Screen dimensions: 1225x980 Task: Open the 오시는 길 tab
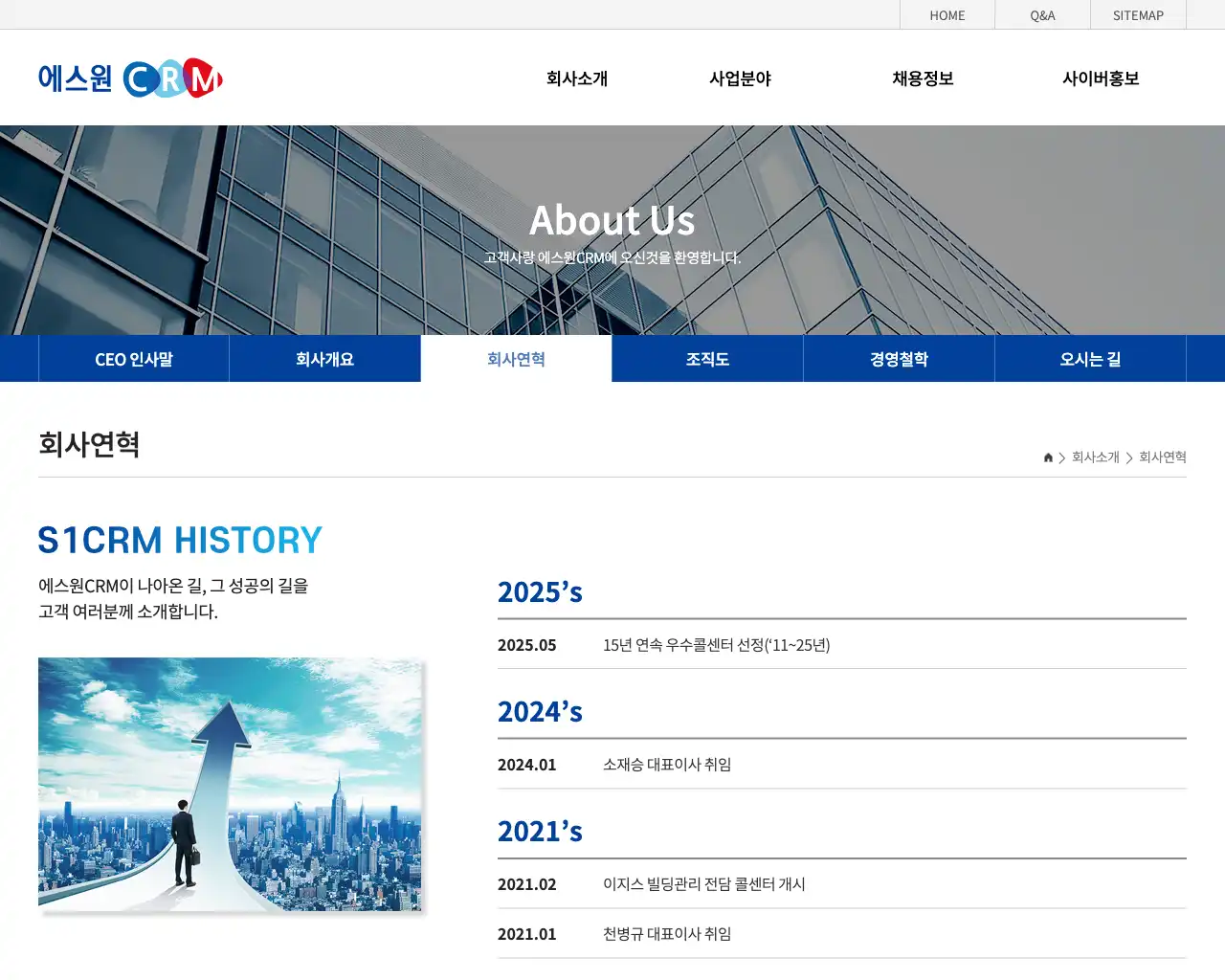point(1090,358)
